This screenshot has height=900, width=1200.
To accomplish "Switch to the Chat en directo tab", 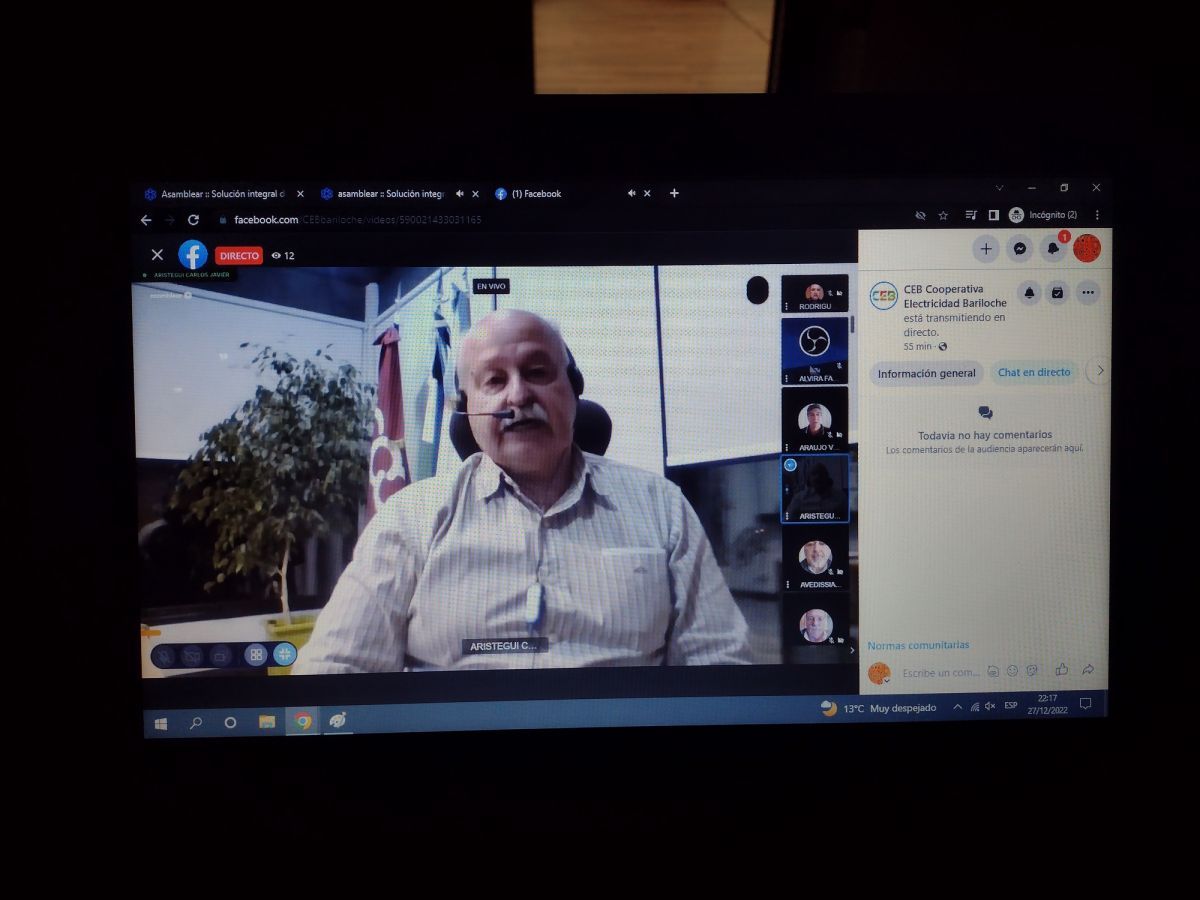I will tap(1034, 373).
